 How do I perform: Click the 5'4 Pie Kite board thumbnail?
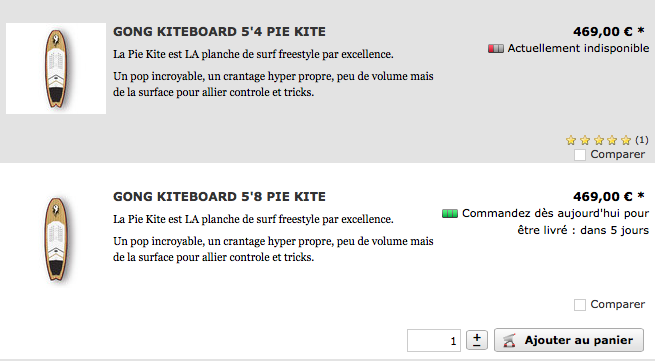click(x=56, y=69)
